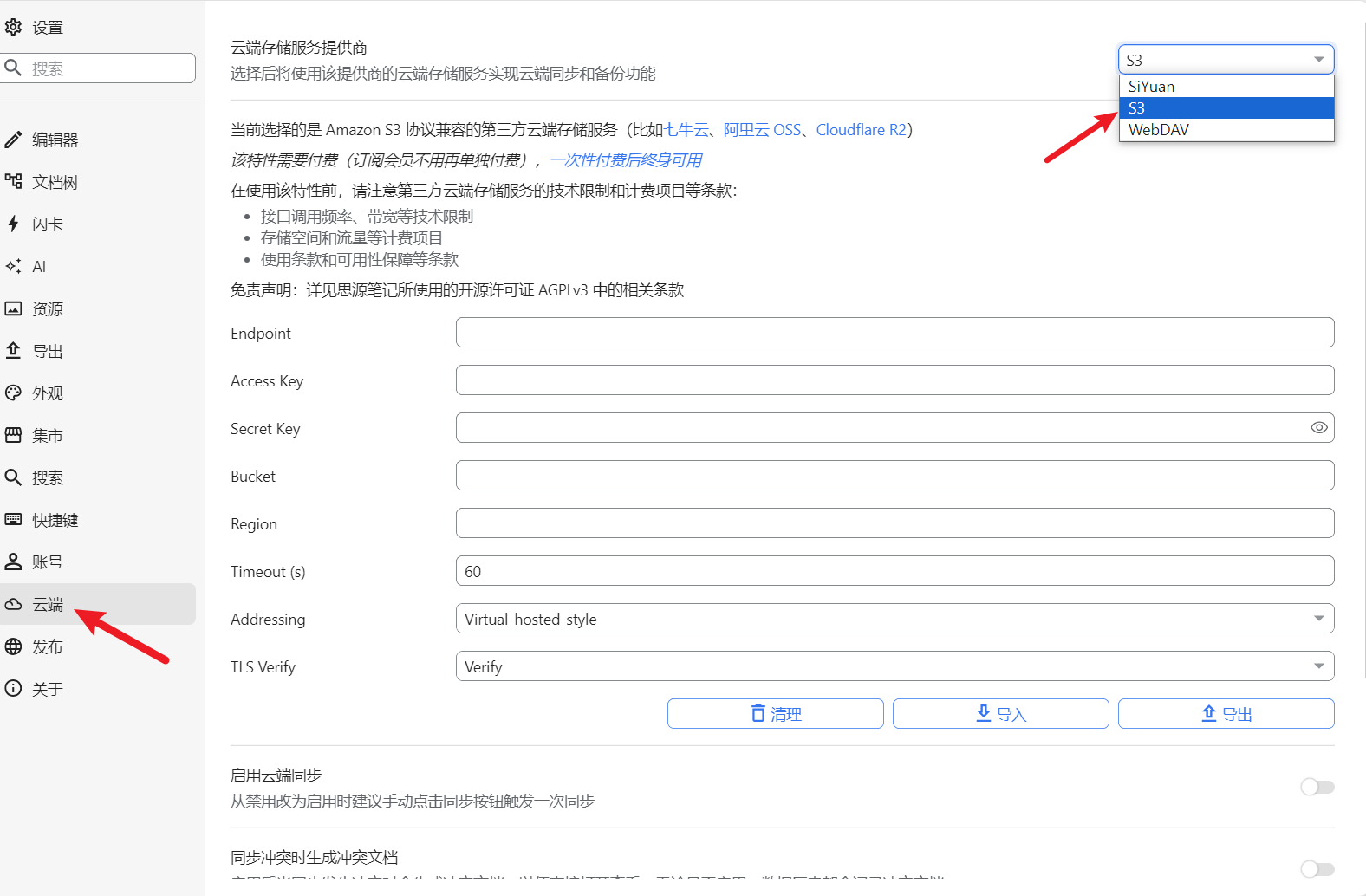Click the document tree icon
Image resolution: width=1366 pixels, height=896 pixels.
click(x=13, y=181)
